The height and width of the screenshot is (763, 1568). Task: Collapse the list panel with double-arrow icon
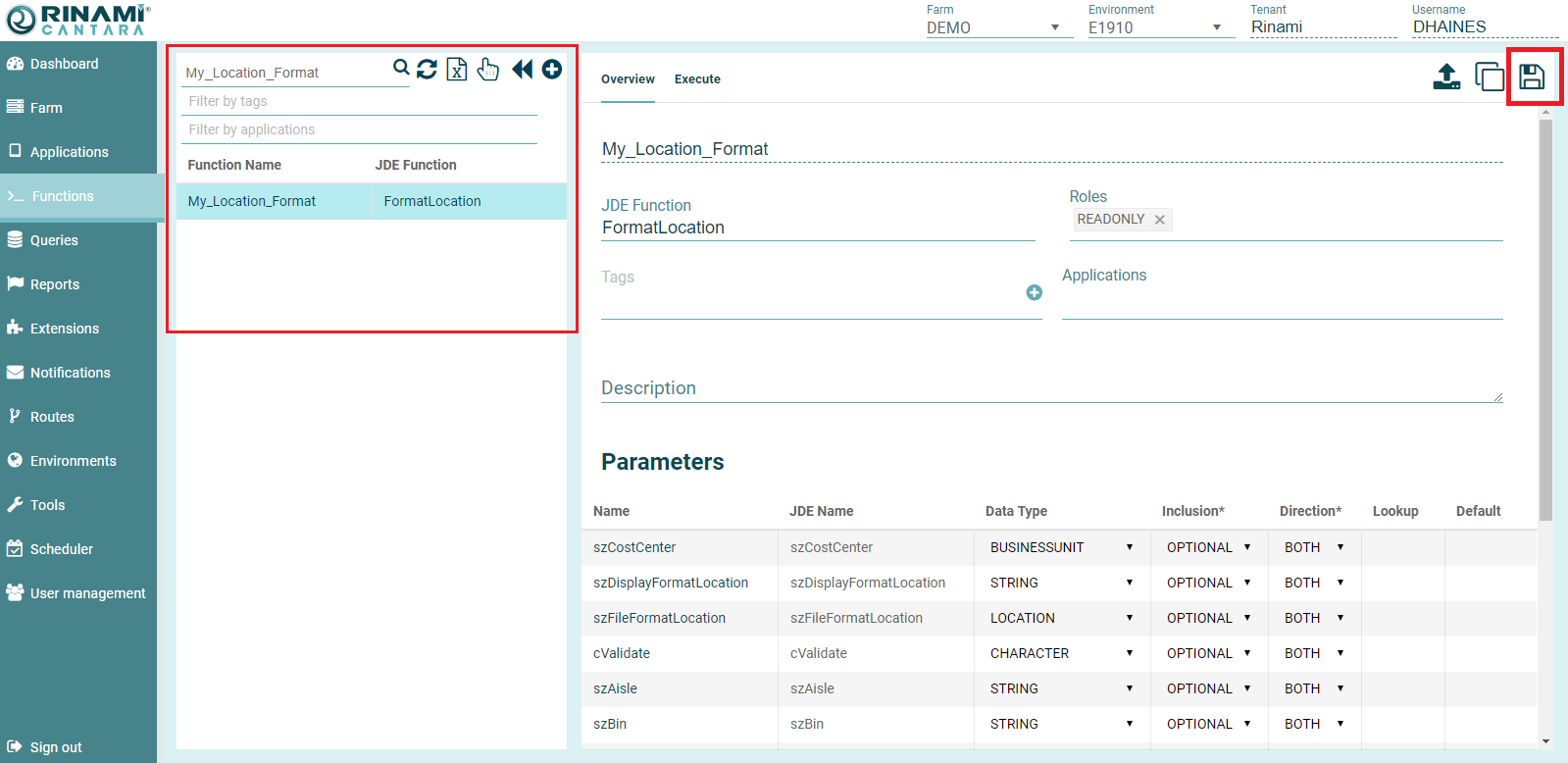pos(522,69)
